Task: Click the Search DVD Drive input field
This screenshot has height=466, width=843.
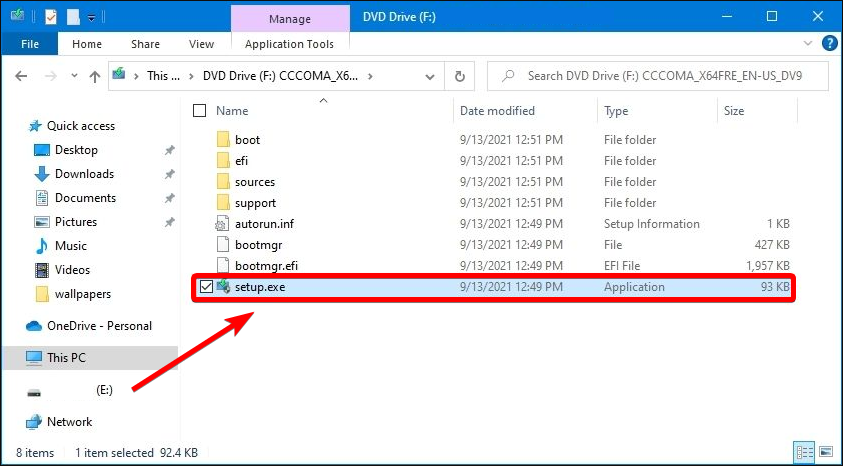Action: pos(658,76)
